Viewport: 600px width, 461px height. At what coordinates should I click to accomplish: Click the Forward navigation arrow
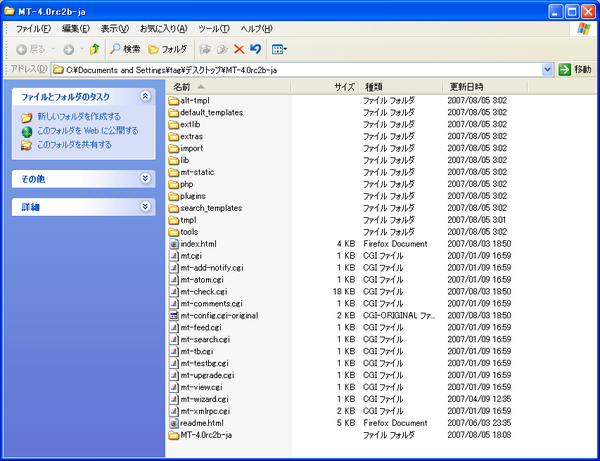click(x=68, y=49)
